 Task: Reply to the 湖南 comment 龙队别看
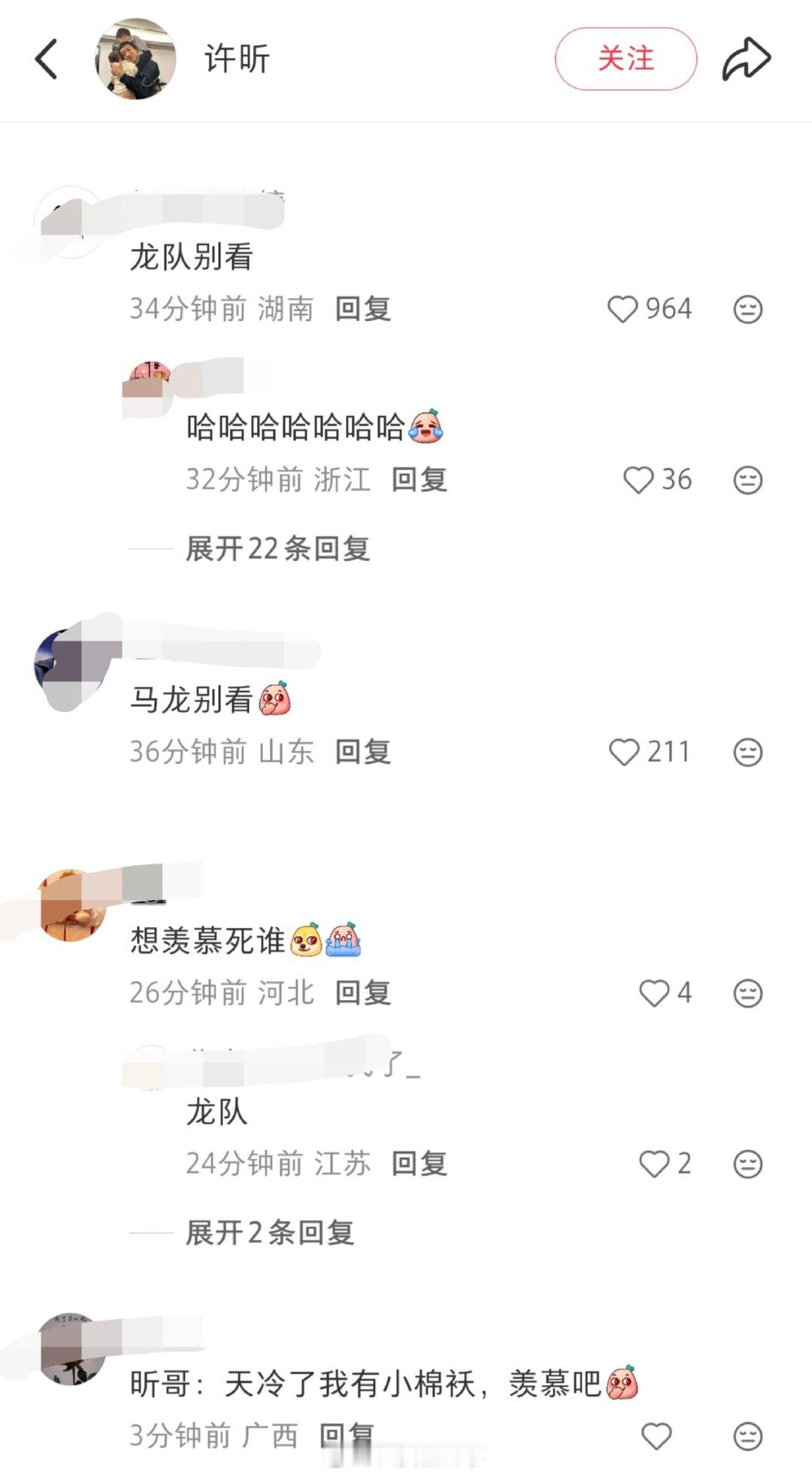[x=362, y=309]
